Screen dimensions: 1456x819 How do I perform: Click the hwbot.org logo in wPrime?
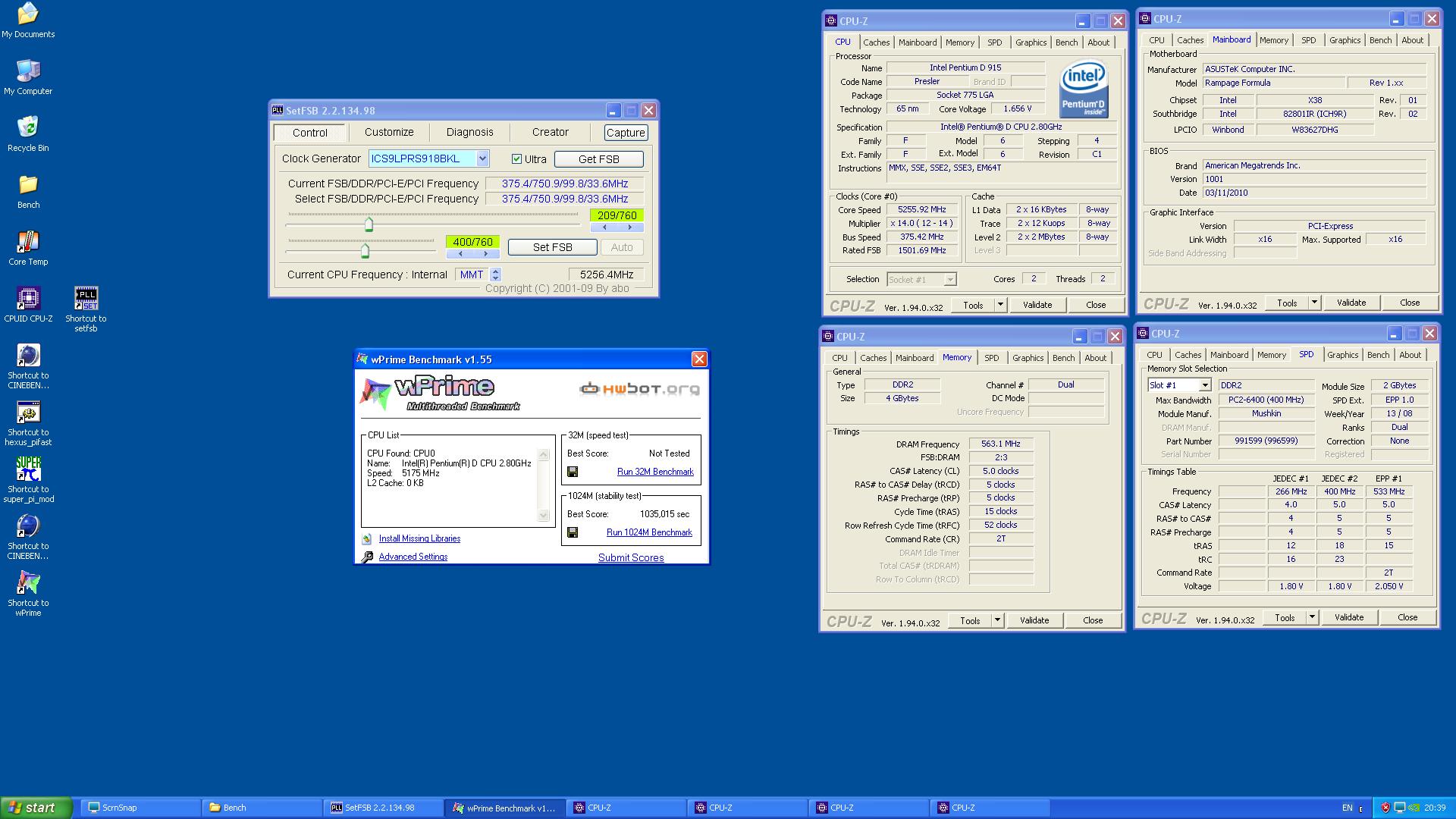tap(639, 389)
